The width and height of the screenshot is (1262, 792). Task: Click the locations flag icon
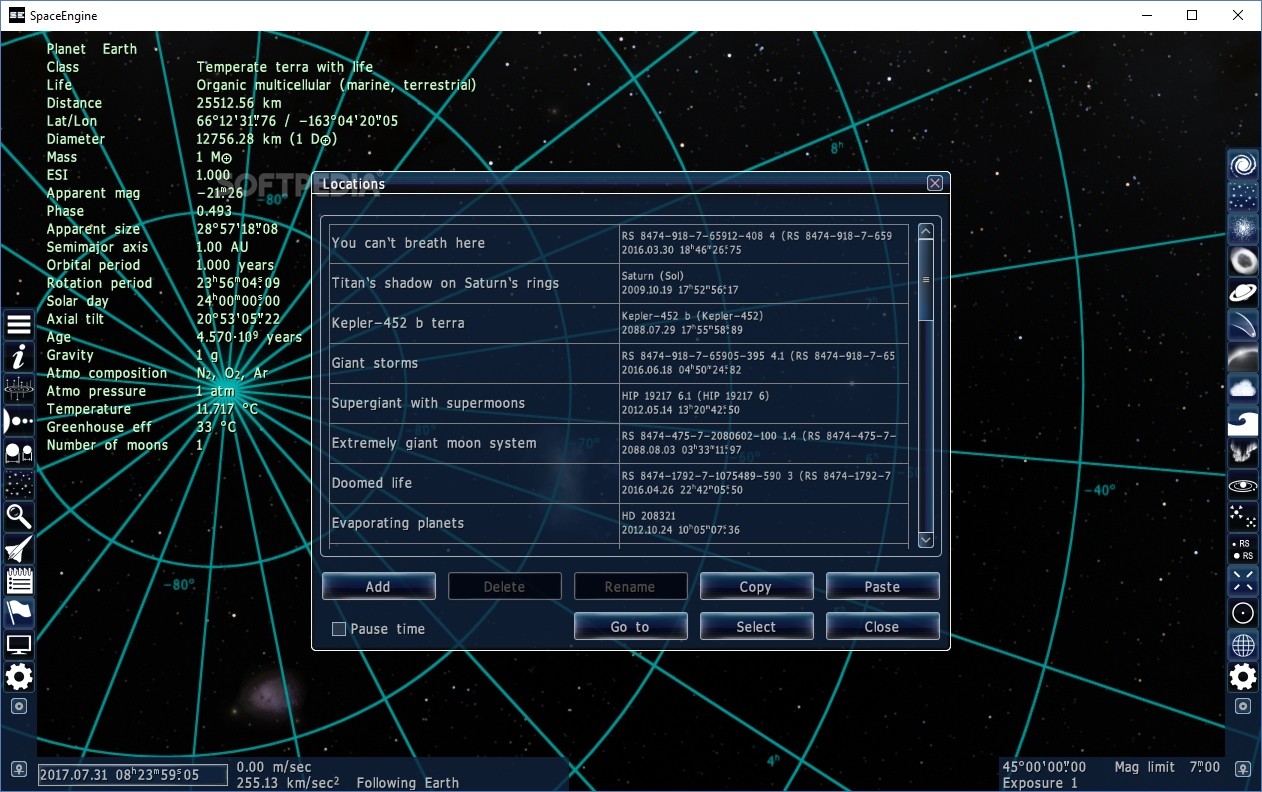point(18,613)
